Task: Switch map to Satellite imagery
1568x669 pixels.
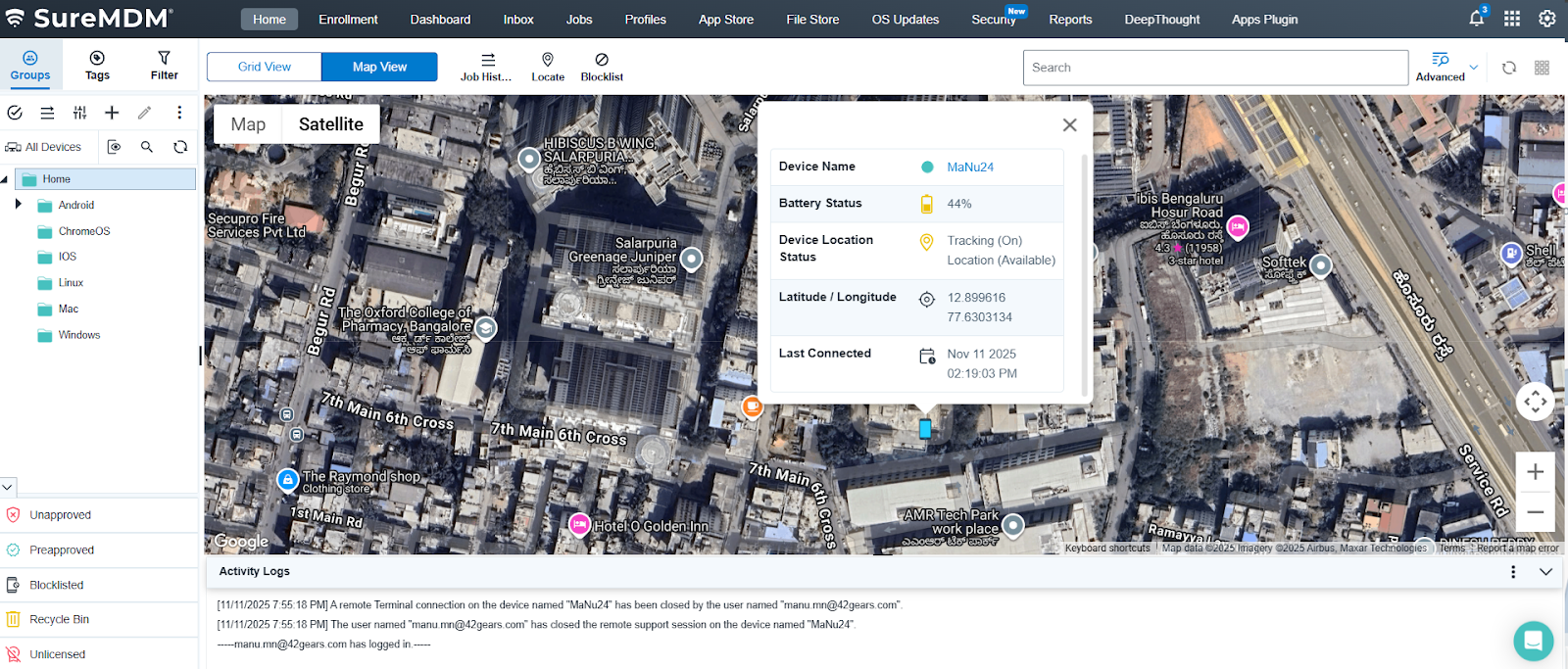Action: coord(330,124)
